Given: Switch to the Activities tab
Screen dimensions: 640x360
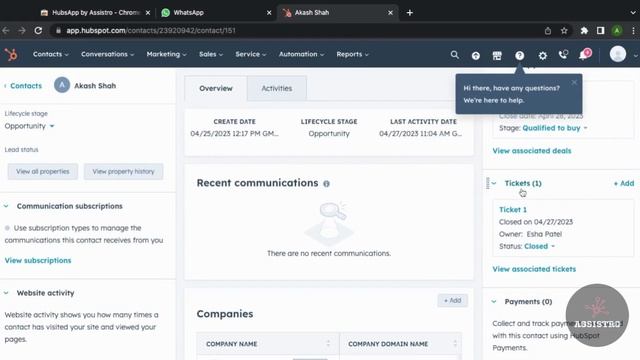Looking at the screenshot, I should [277, 88].
